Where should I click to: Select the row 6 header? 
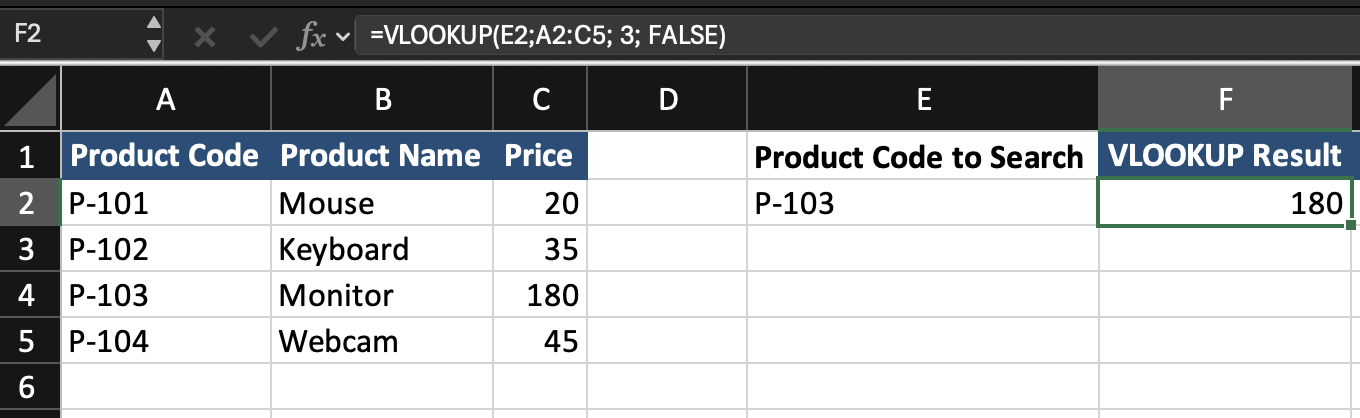[x=29, y=386]
